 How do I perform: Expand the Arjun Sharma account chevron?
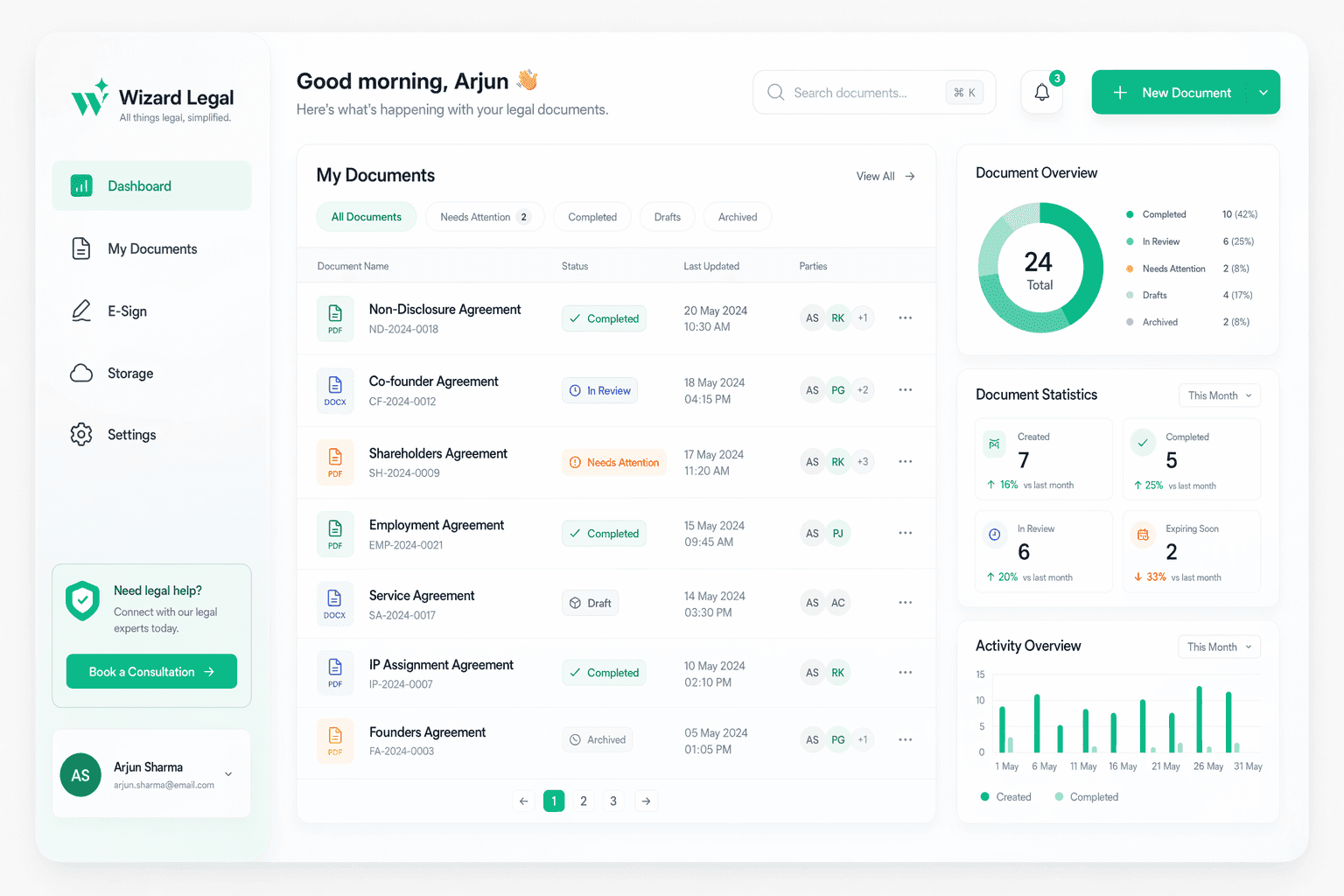pos(228,773)
